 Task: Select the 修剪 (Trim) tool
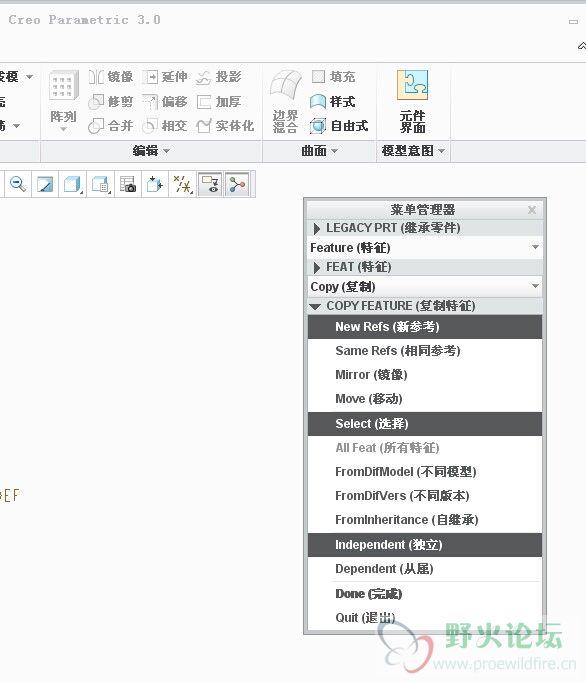coord(111,102)
